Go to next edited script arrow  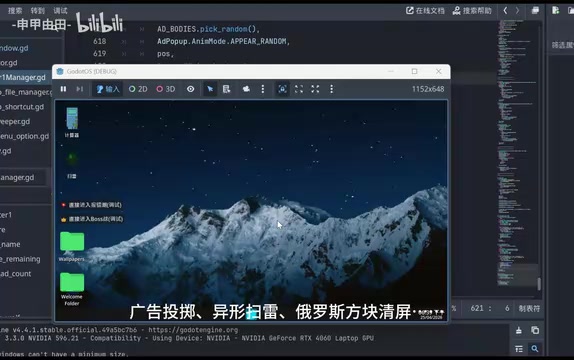(x=518, y=11)
